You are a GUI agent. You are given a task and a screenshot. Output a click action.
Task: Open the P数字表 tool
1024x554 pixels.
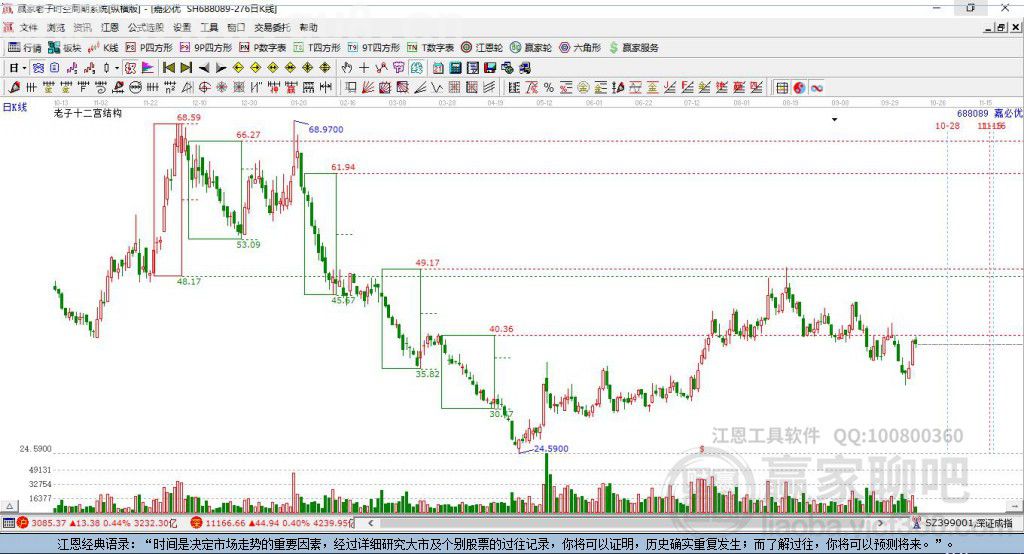pos(263,48)
